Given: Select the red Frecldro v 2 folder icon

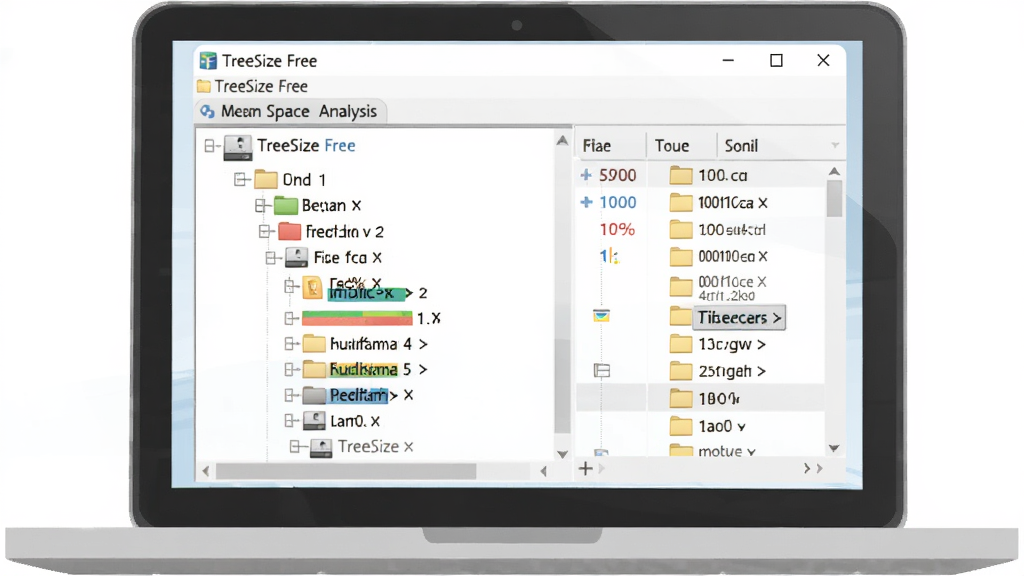Looking at the screenshot, I should coord(289,231).
